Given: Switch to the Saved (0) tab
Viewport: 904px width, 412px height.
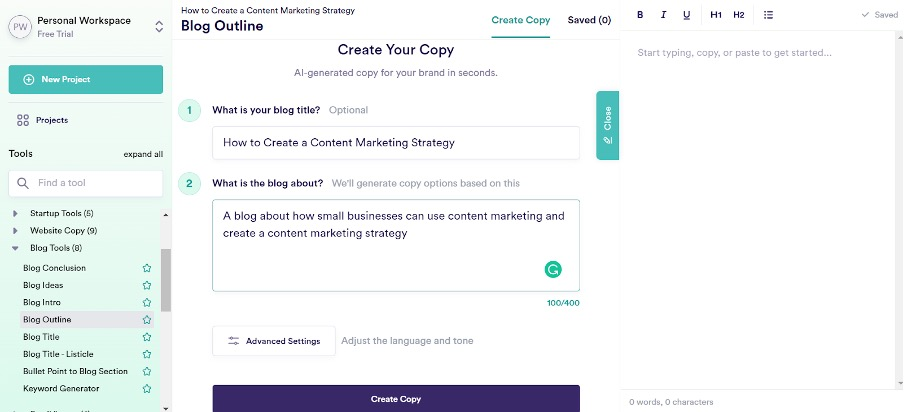Looking at the screenshot, I should coord(589,20).
